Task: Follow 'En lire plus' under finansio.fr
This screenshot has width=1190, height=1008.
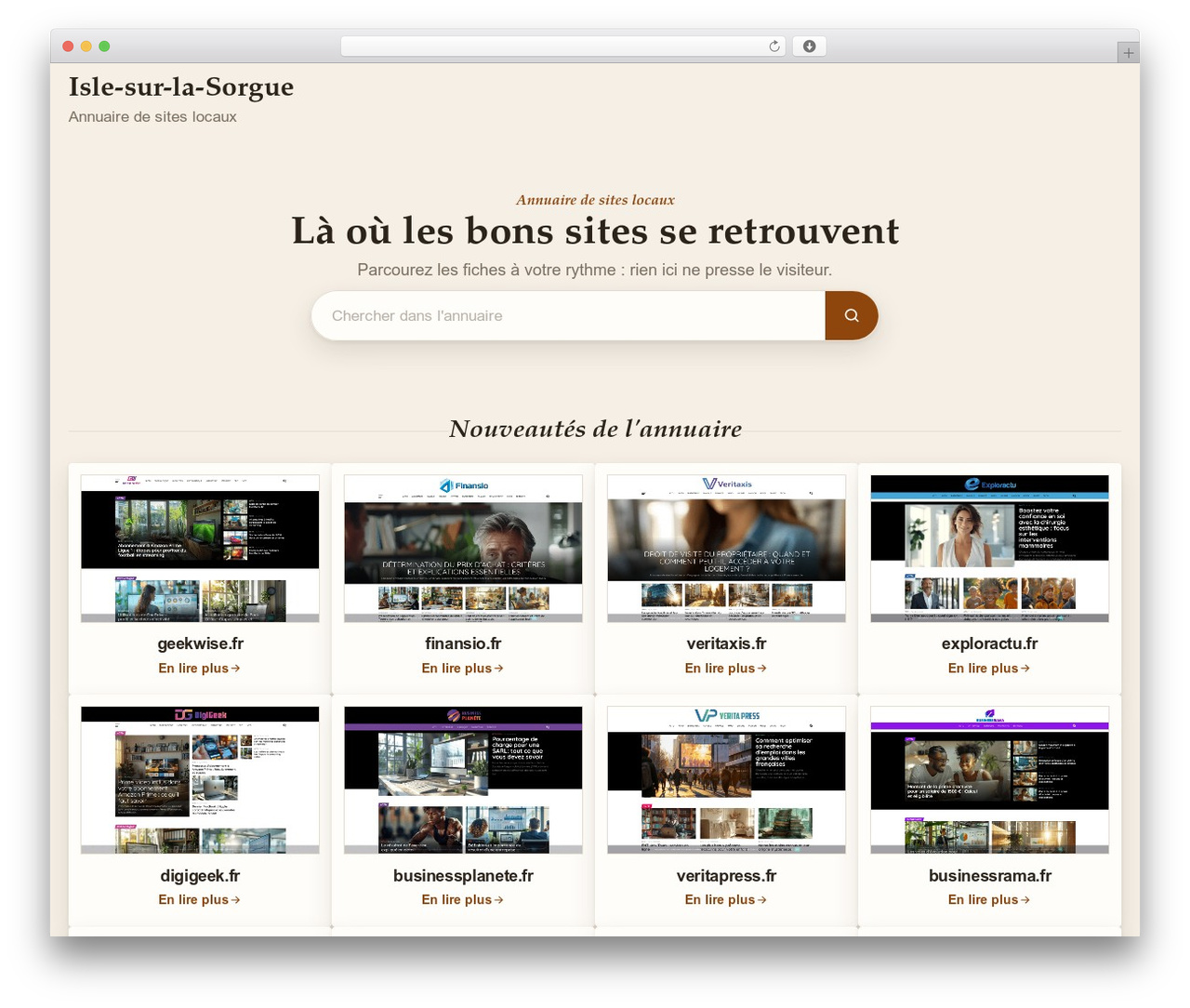Action: click(x=463, y=668)
